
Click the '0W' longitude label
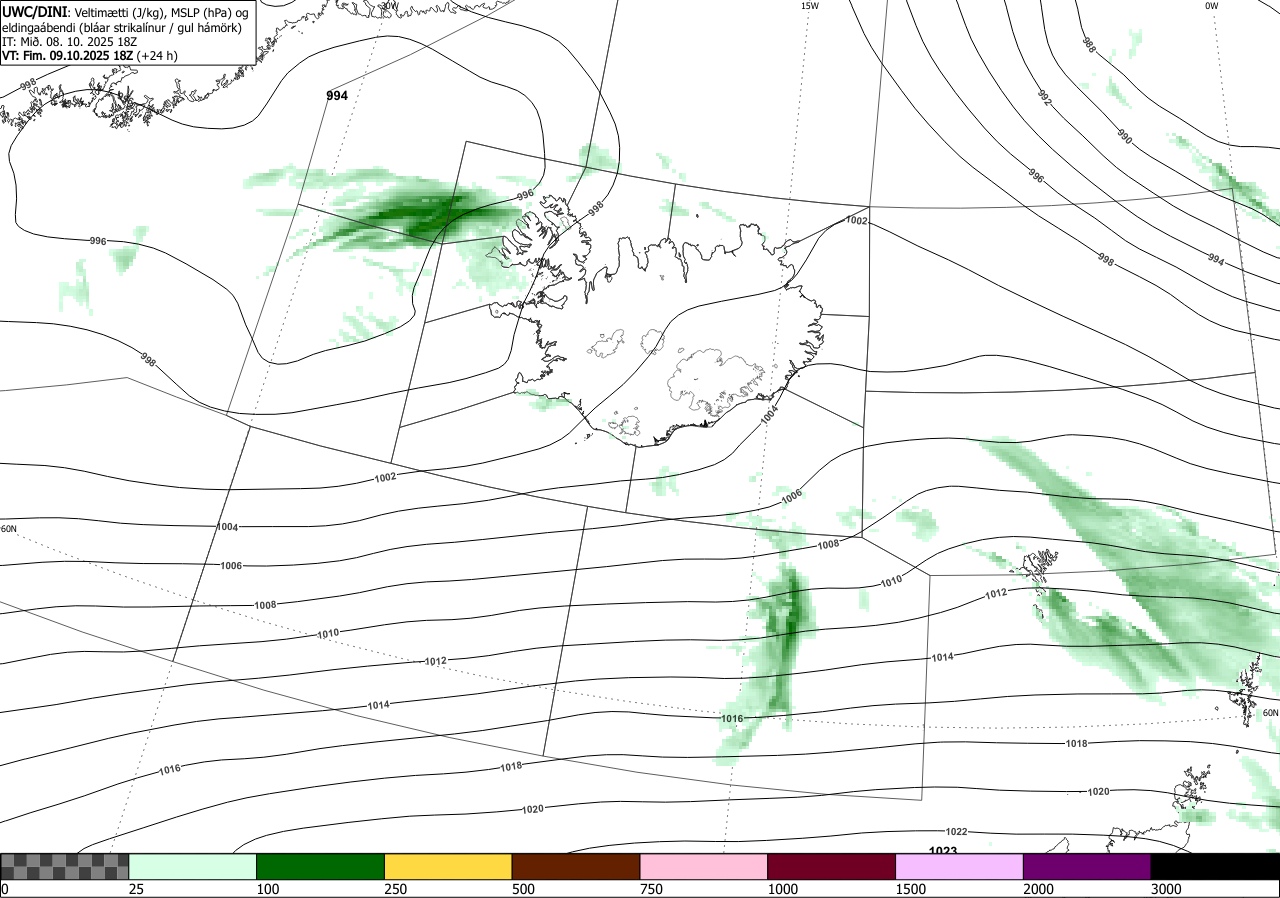click(x=1212, y=6)
